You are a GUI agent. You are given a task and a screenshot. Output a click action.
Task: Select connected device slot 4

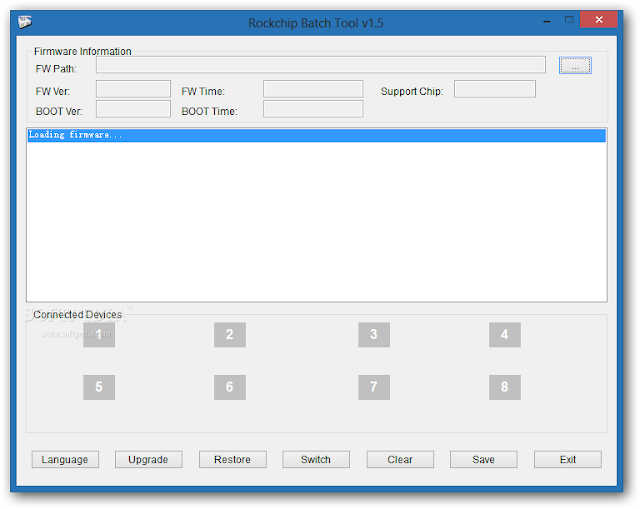[x=505, y=335]
